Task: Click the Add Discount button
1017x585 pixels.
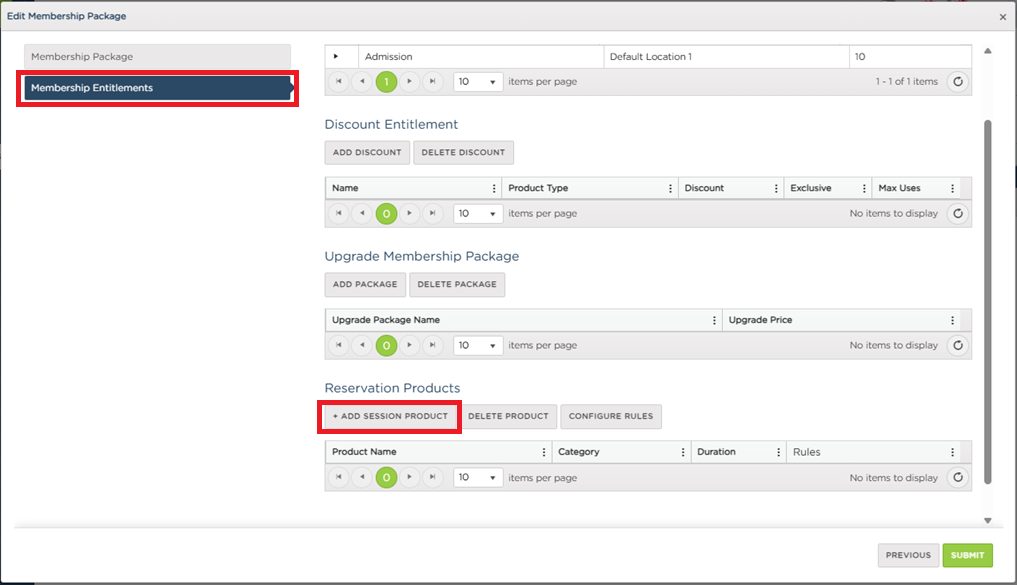Action: (x=367, y=152)
